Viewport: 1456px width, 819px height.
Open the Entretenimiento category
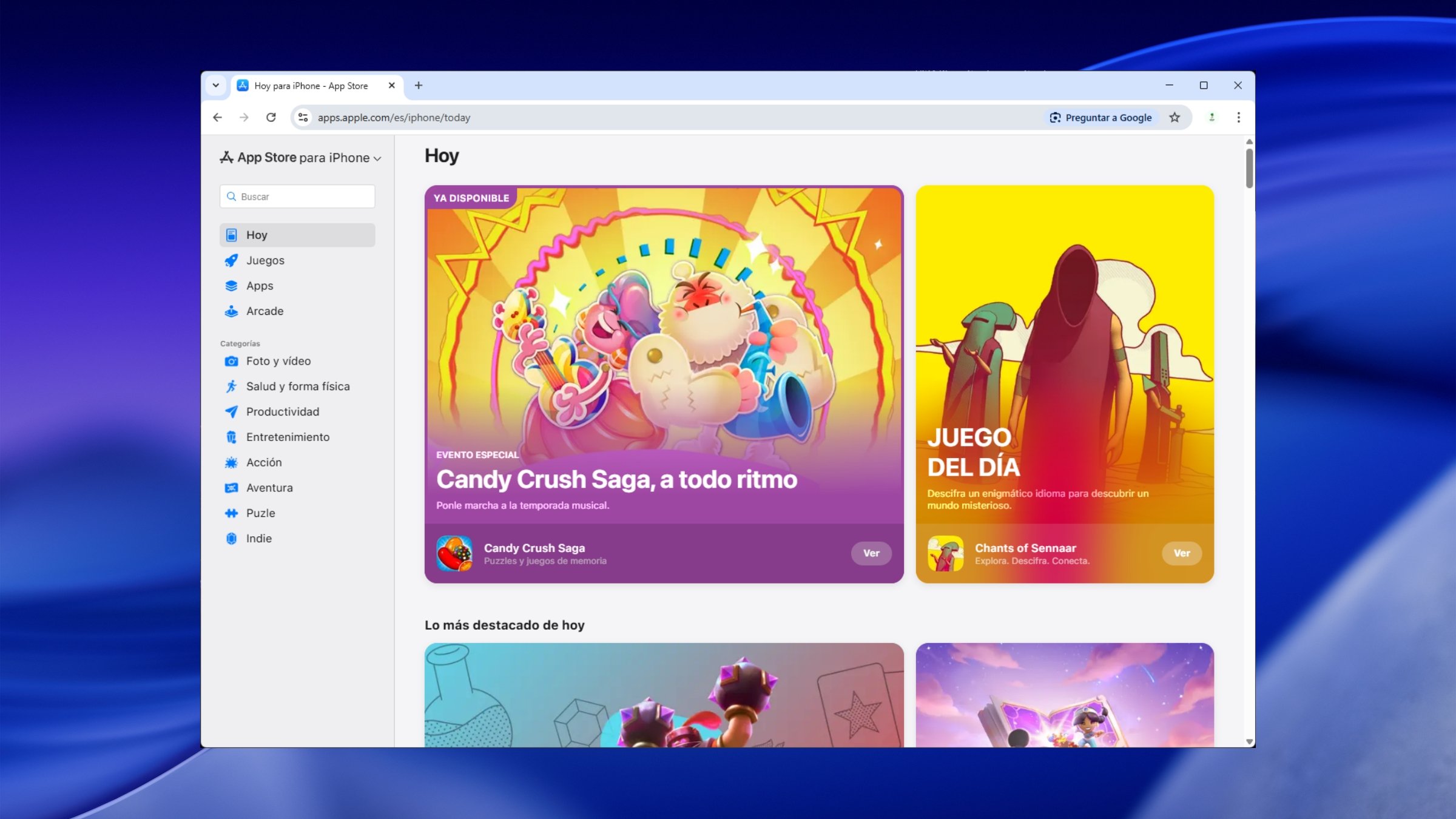coord(288,436)
